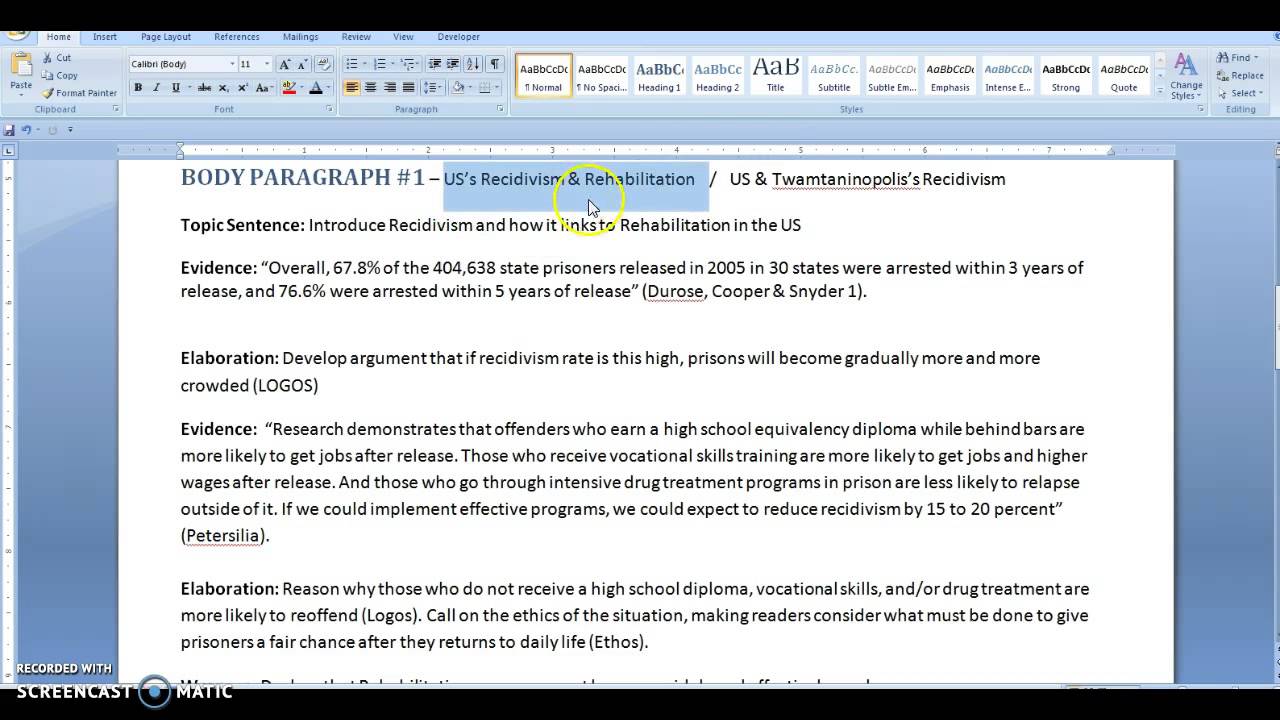Viewport: 1280px width, 720px height.
Task: Open the Clipboard pane launcher
Action: [x=116, y=109]
